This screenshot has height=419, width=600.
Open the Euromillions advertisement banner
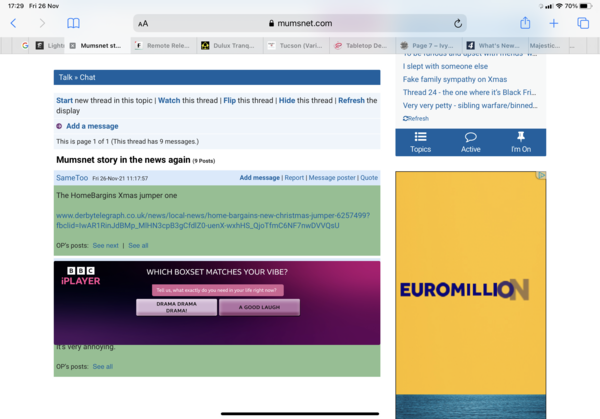(x=470, y=290)
